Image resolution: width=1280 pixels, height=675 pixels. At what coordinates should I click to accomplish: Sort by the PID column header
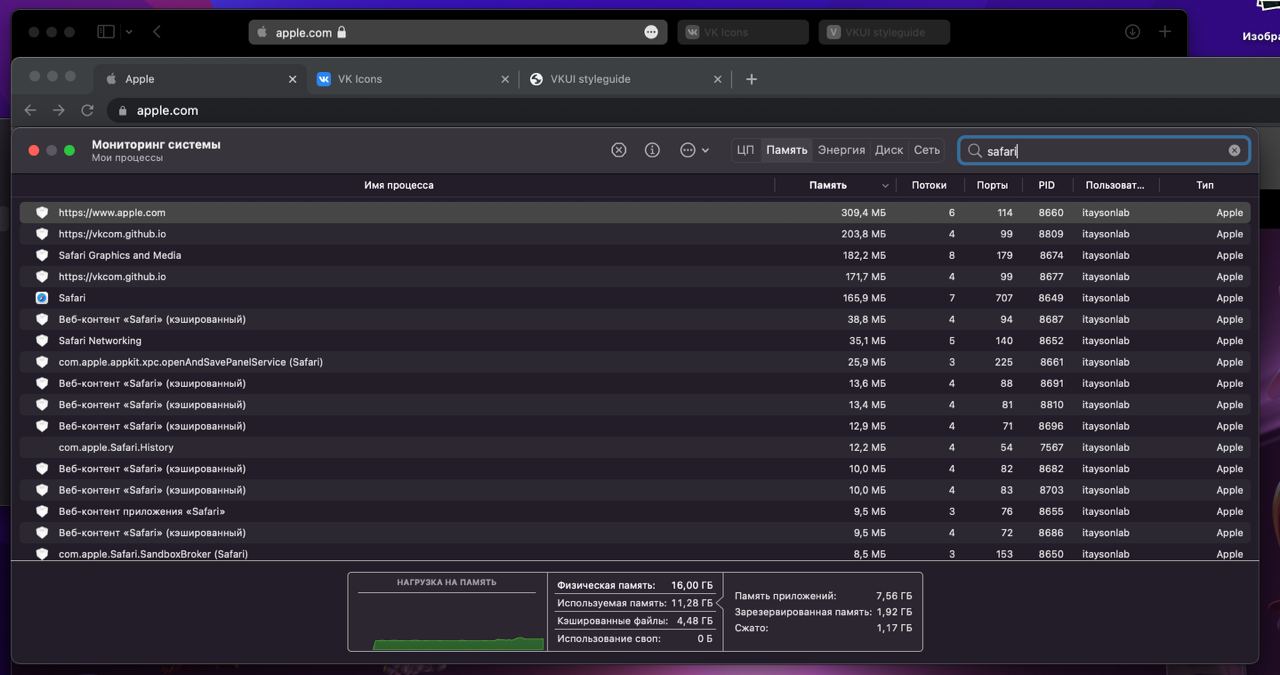pos(1046,185)
